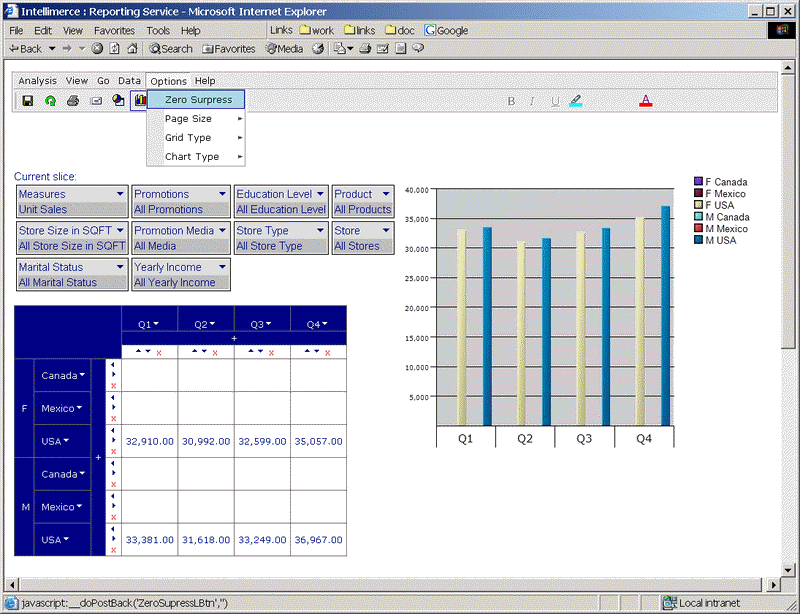Image resolution: width=800 pixels, height=614 pixels.
Task: Click the bar chart toggle icon
Action: [139, 101]
